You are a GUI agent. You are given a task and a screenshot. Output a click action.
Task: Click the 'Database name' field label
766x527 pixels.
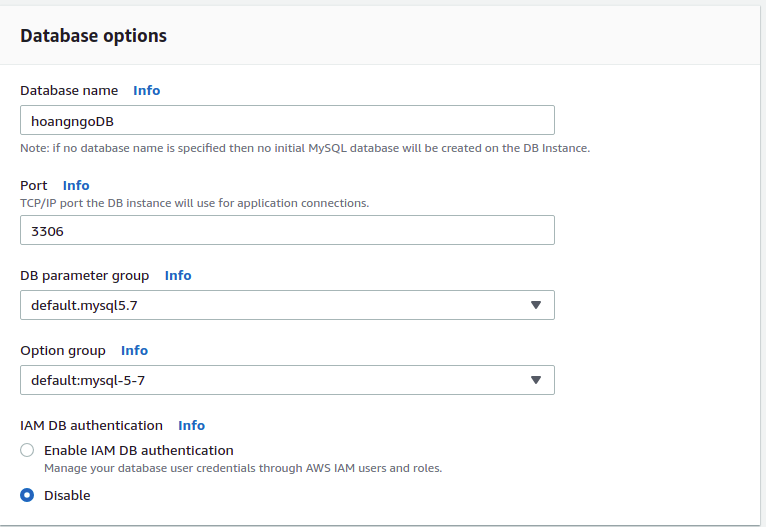click(x=69, y=90)
